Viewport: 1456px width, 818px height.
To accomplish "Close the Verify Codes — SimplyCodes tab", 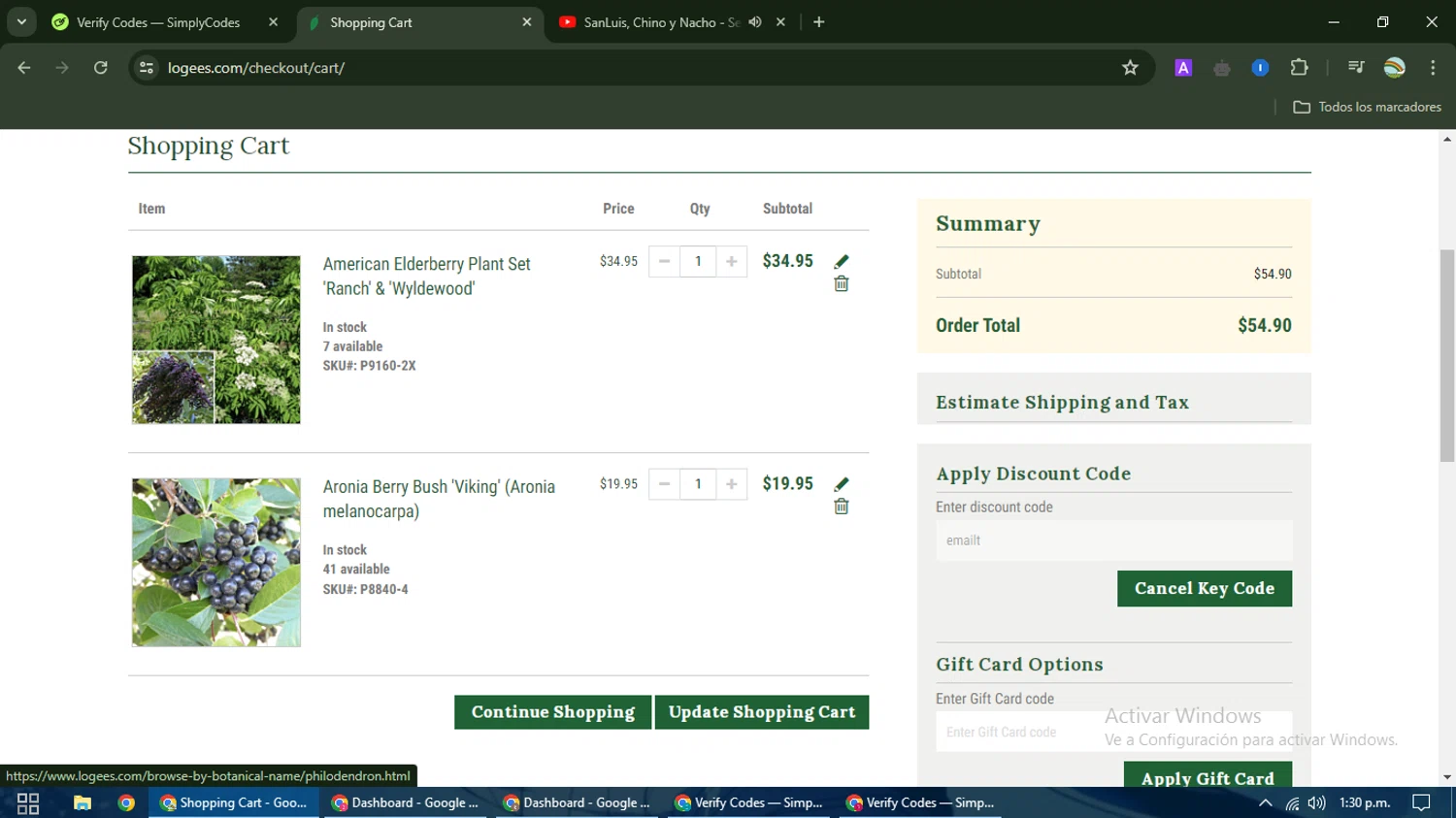I will click(273, 22).
